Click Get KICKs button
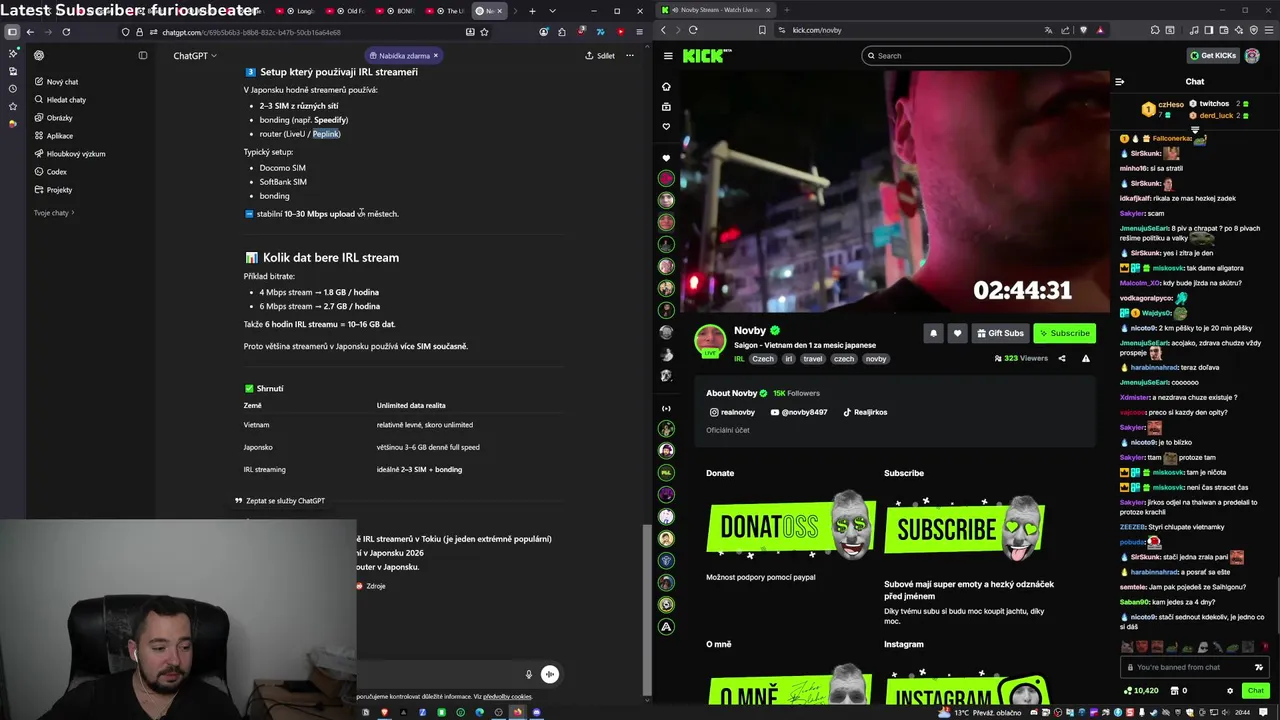This screenshot has height=720, width=1280. (1213, 56)
